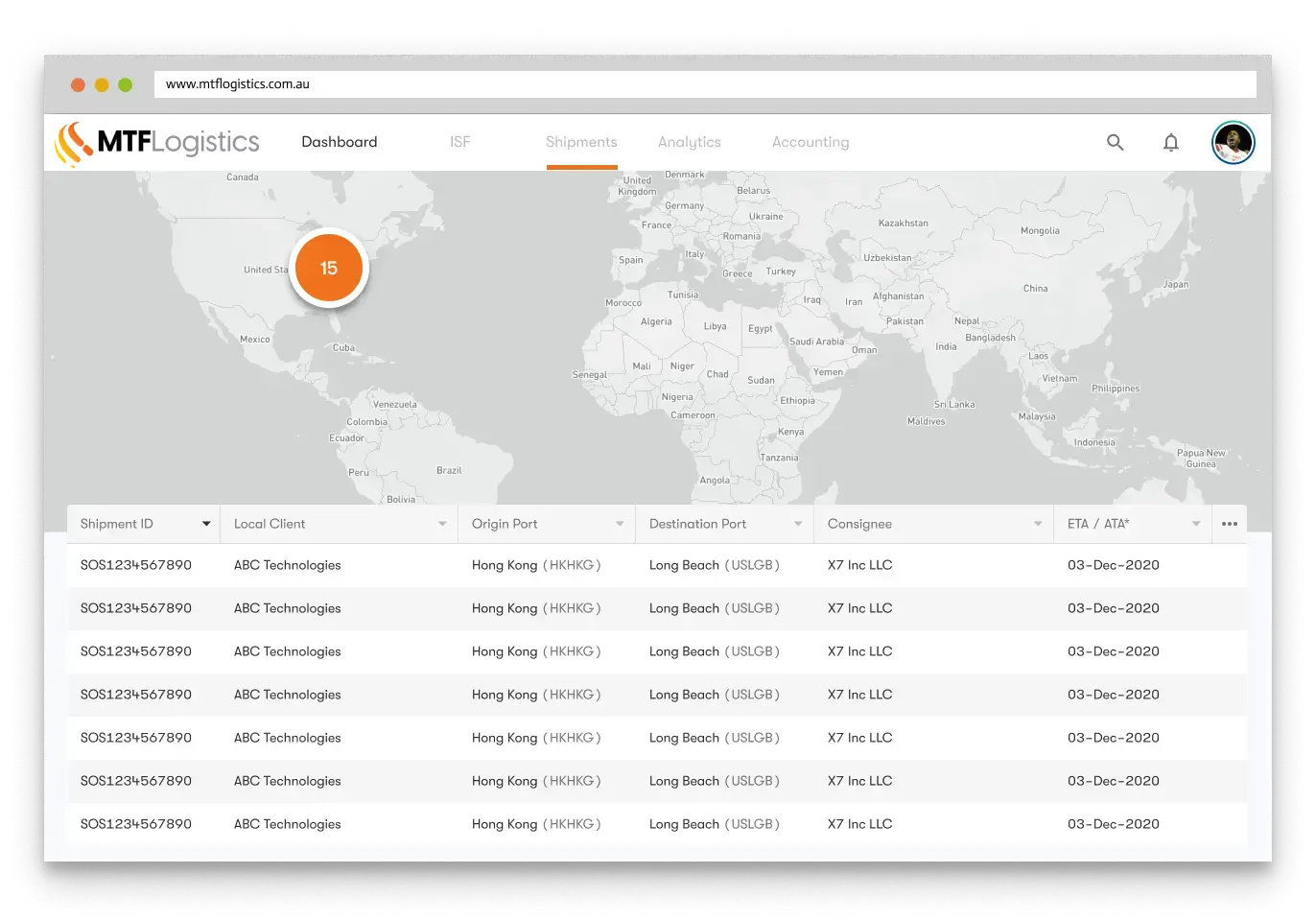Click the first SOS1234567890 shipment ID
This screenshot has width=1316, height=921.
click(136, 565)
